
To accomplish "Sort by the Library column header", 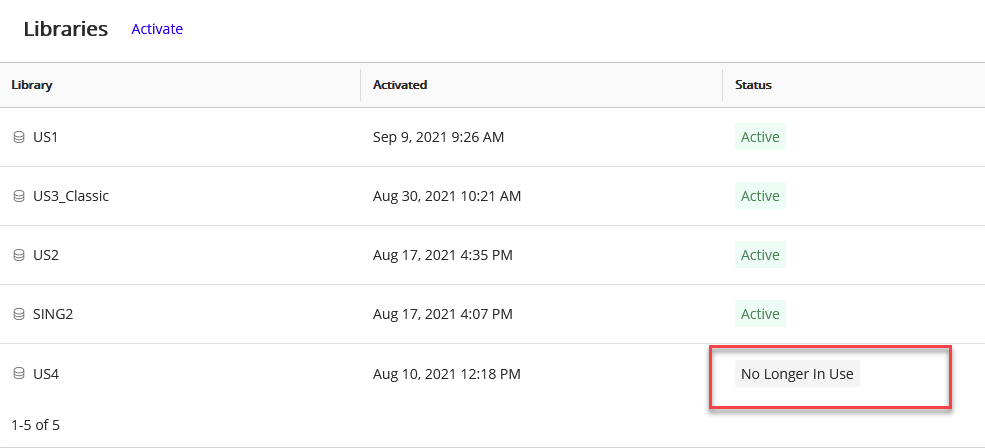I will click(x=32, y=85).
